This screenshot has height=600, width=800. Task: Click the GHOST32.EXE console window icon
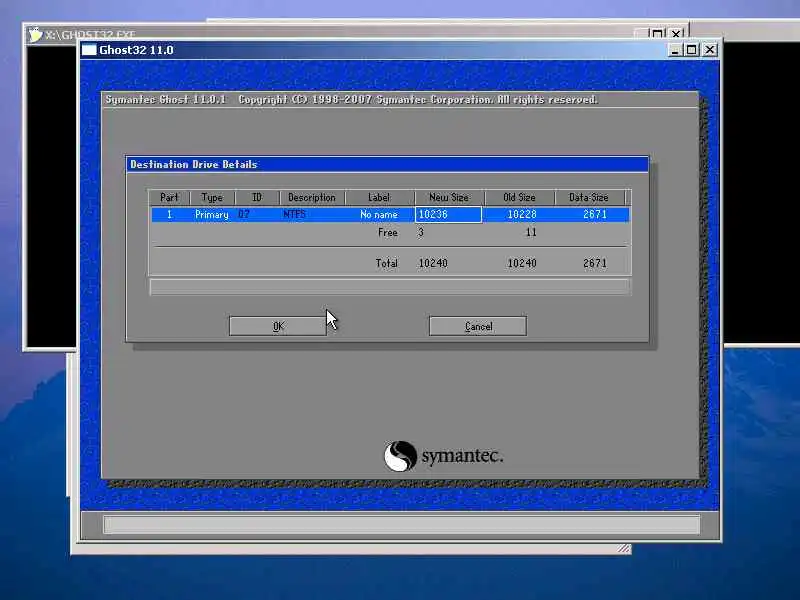35,34
